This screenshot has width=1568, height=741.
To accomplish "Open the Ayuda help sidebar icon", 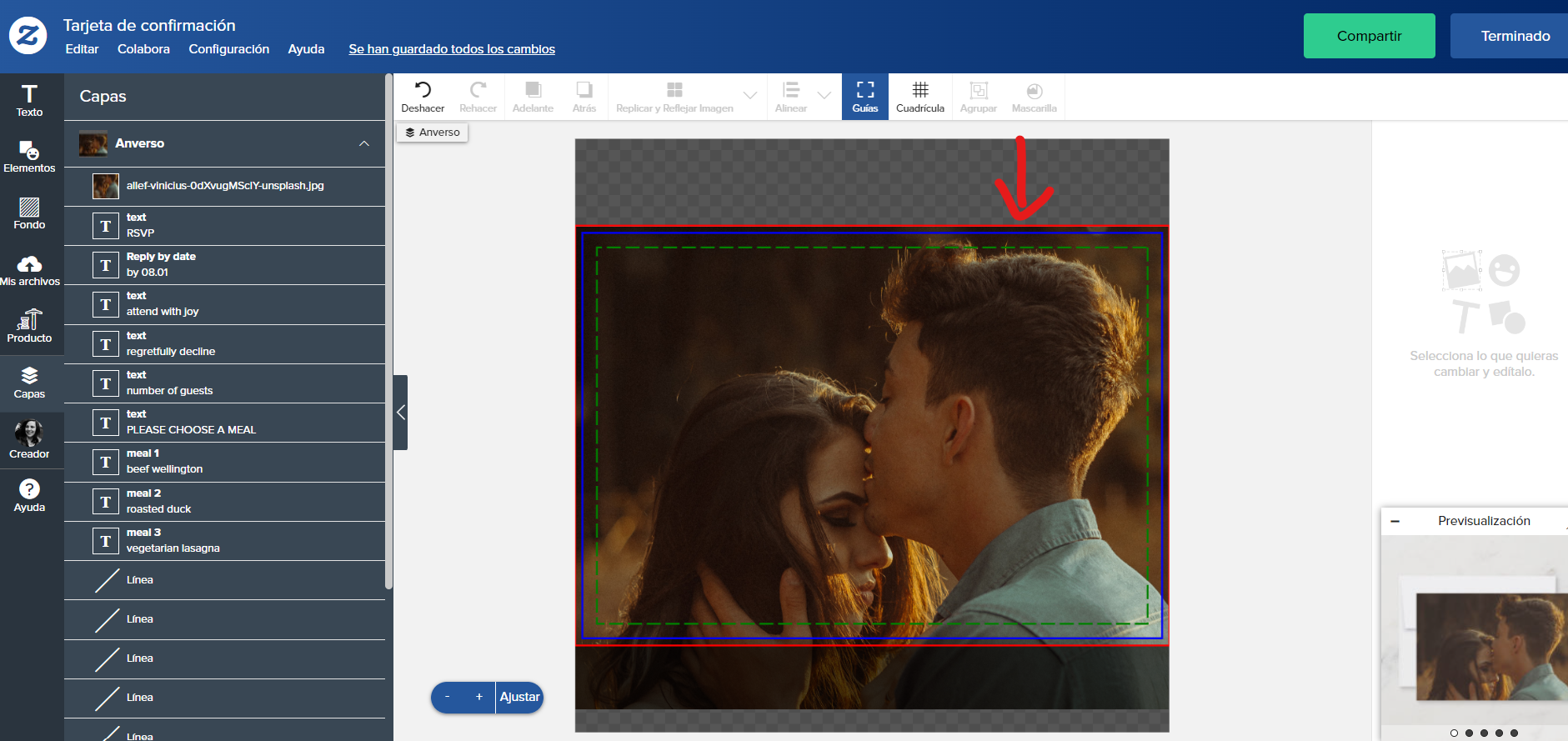I will (x=29, y=496).
